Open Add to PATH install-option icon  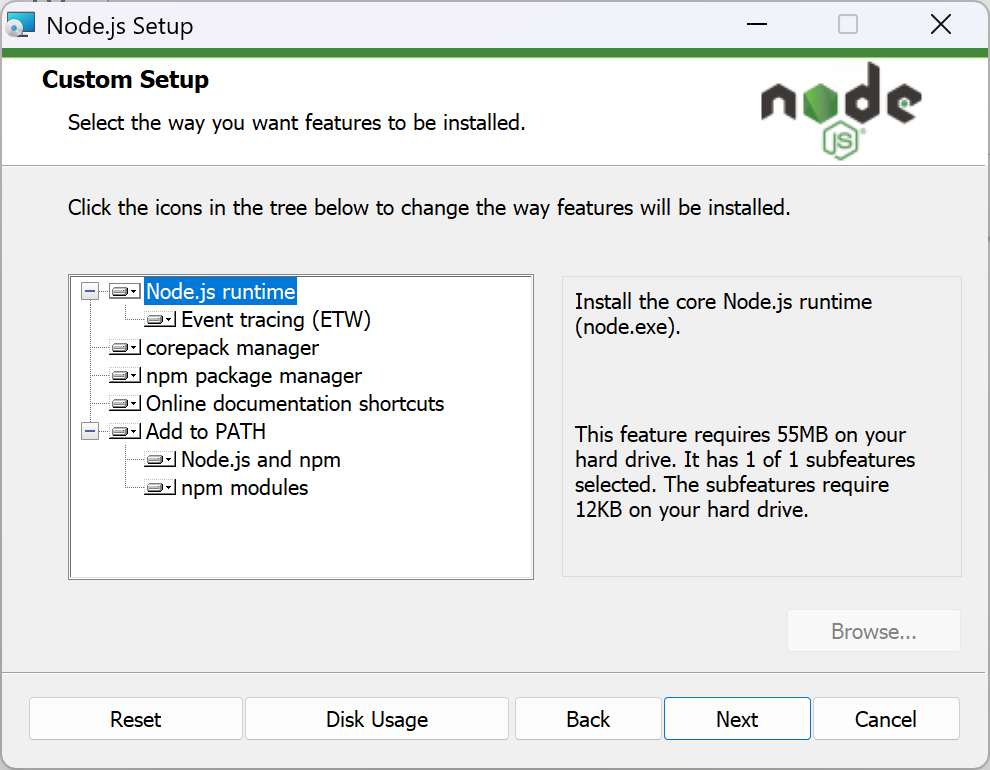click(x=124, y=432)
